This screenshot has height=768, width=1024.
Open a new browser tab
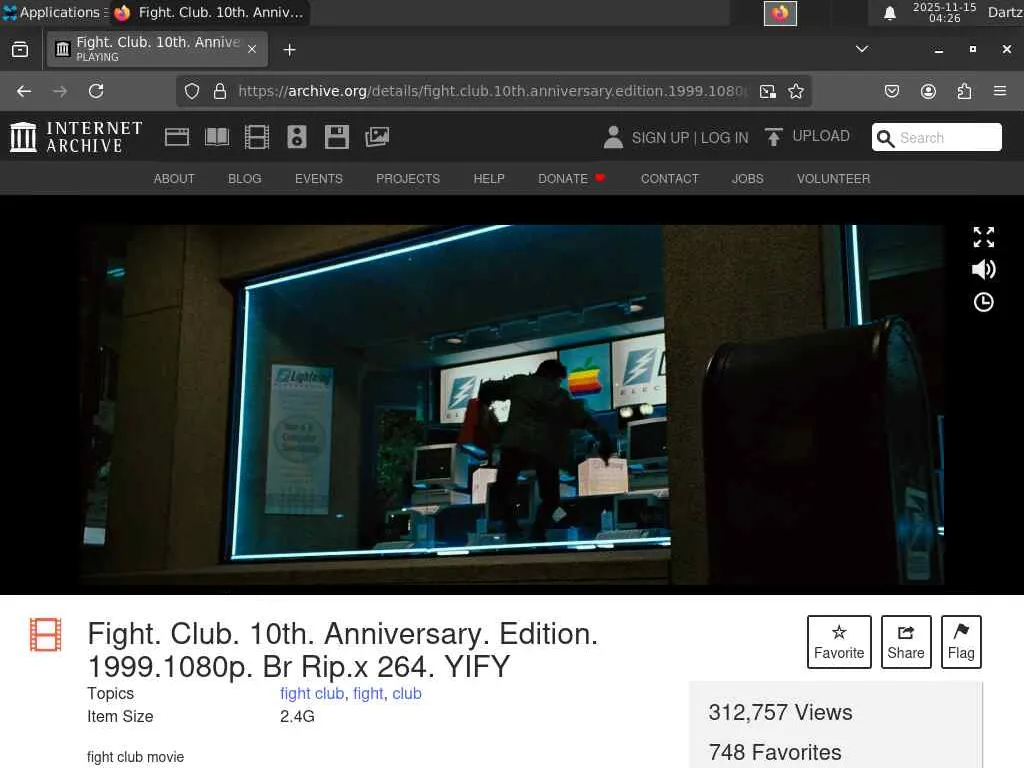pyautogui.click(x=289, y=50)
